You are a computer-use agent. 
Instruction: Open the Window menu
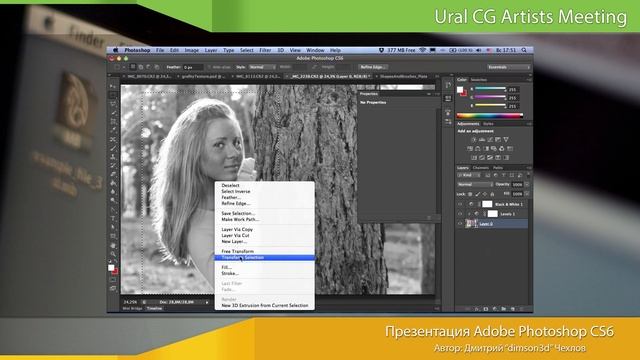pyautogui.click(x=315, y=50)
